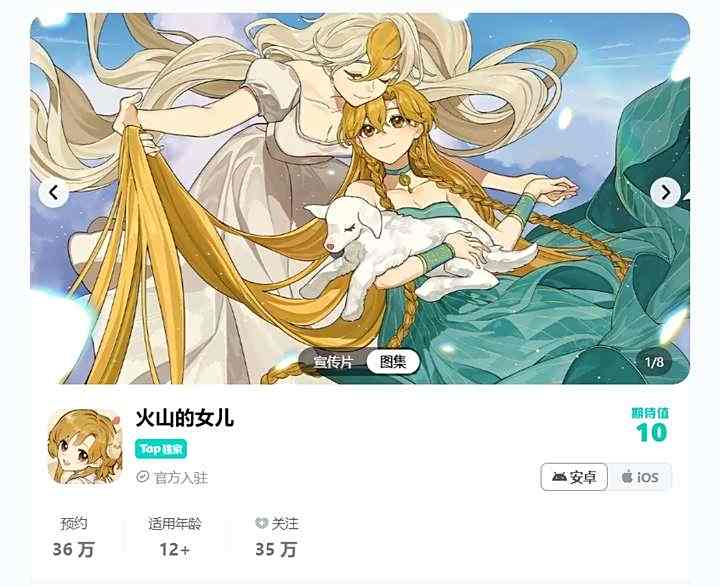Click the heart icon next to 关注

[261, 523]
